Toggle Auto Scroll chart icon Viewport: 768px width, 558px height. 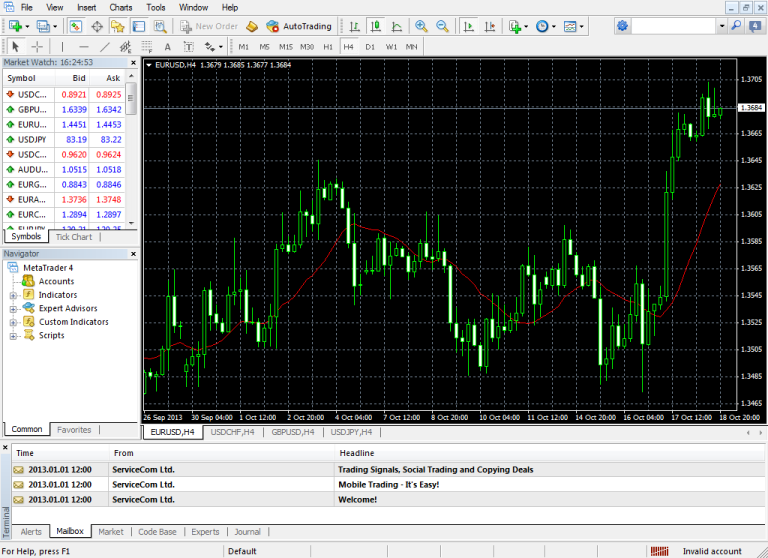(469, 26)
